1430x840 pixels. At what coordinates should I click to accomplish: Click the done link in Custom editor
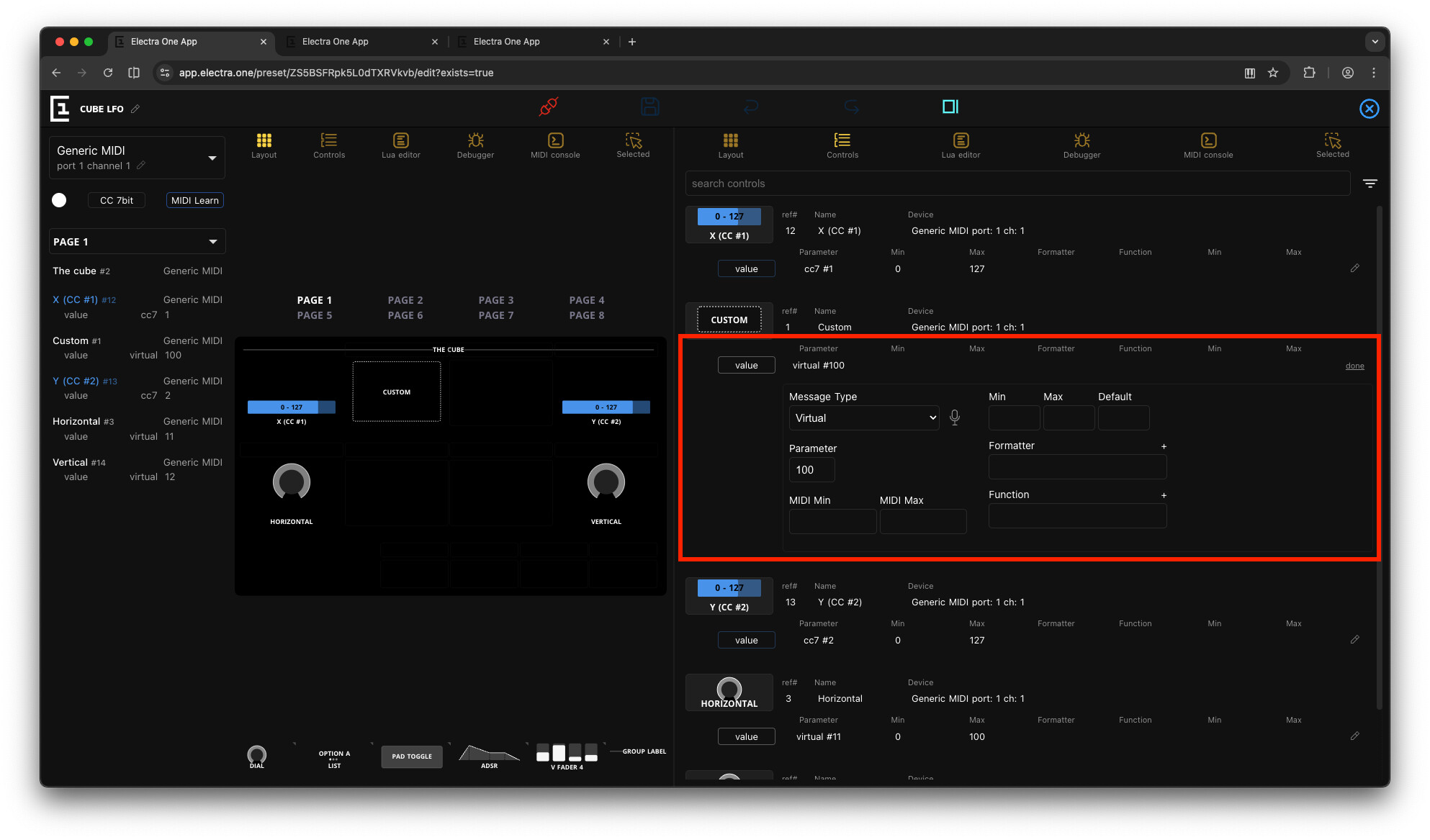coord(1354,366)
